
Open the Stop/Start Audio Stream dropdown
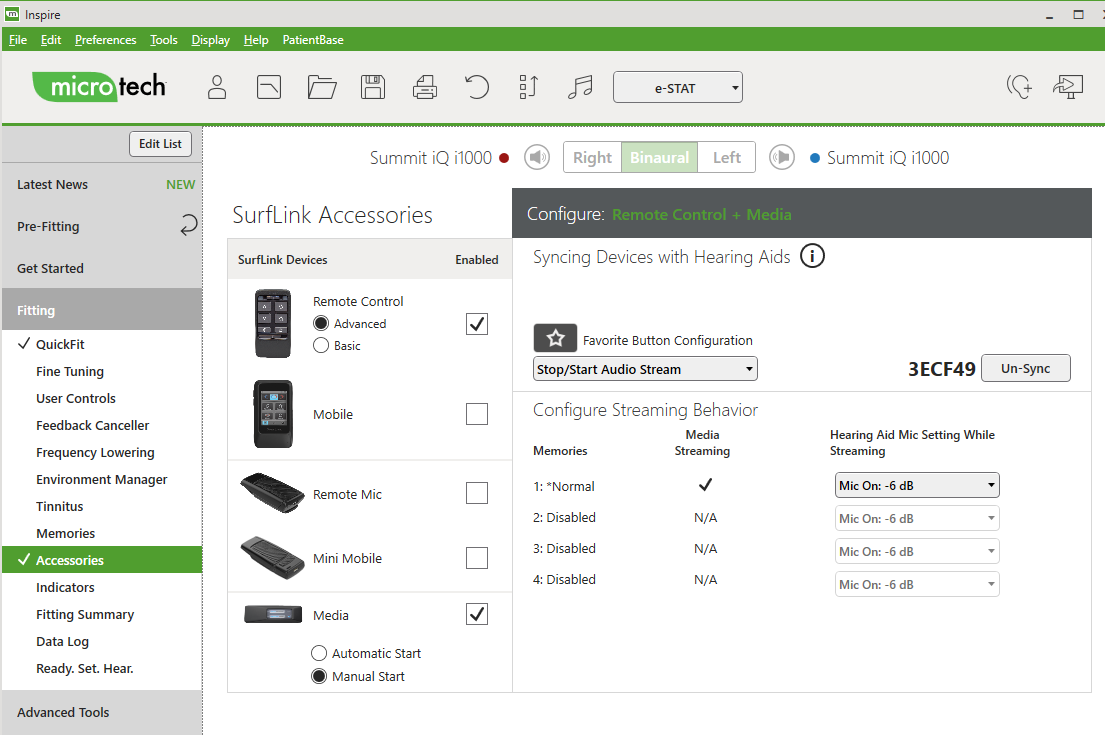coord(646,369)
